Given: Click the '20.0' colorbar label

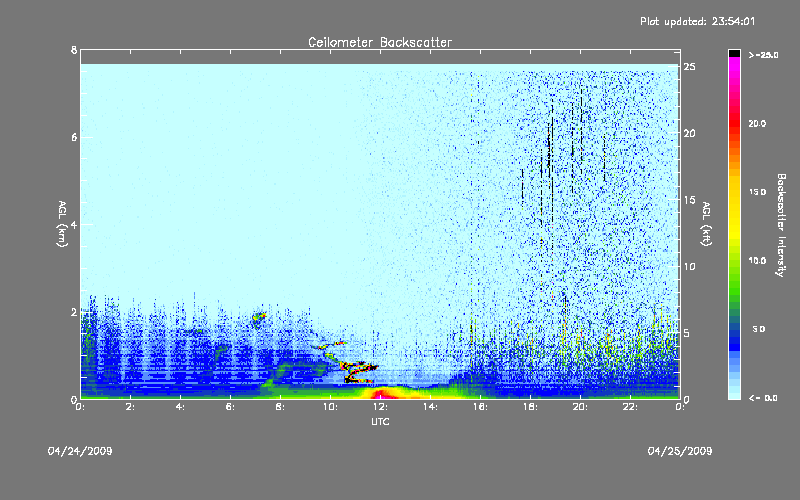Looking at the screenshot, I should coord(757,123).
